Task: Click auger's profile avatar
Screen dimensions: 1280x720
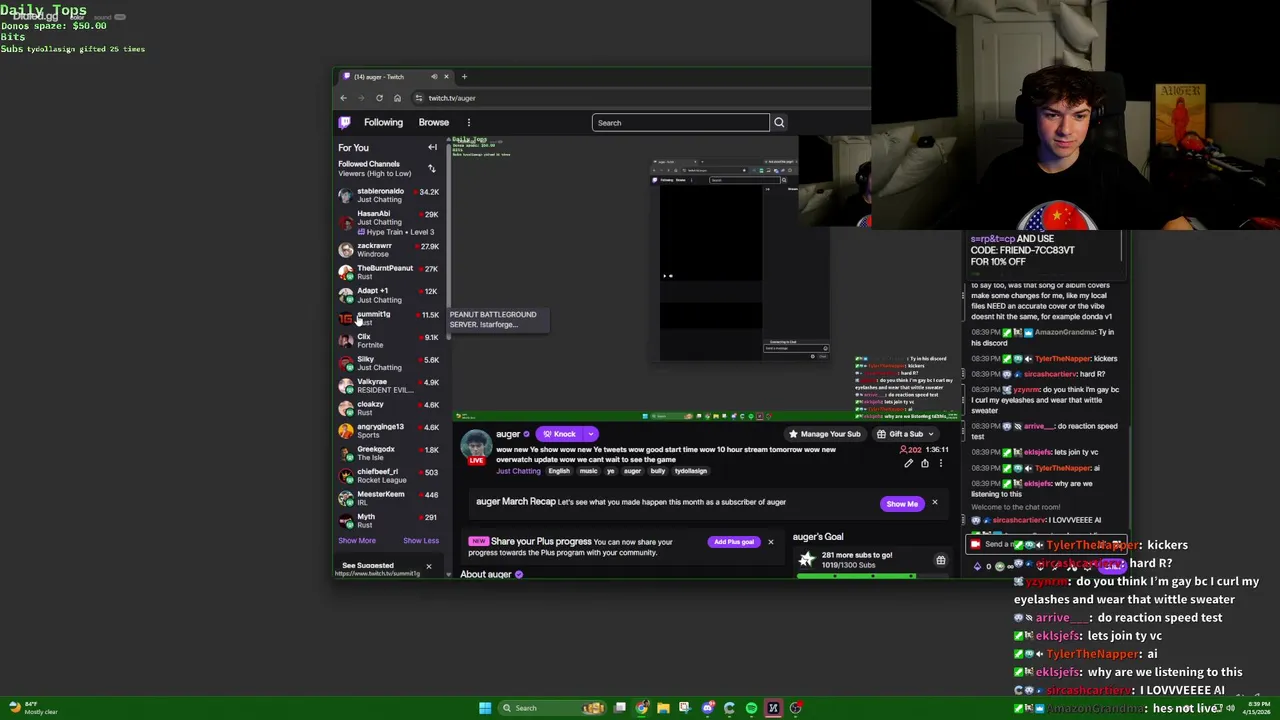Action: point(476,443)
